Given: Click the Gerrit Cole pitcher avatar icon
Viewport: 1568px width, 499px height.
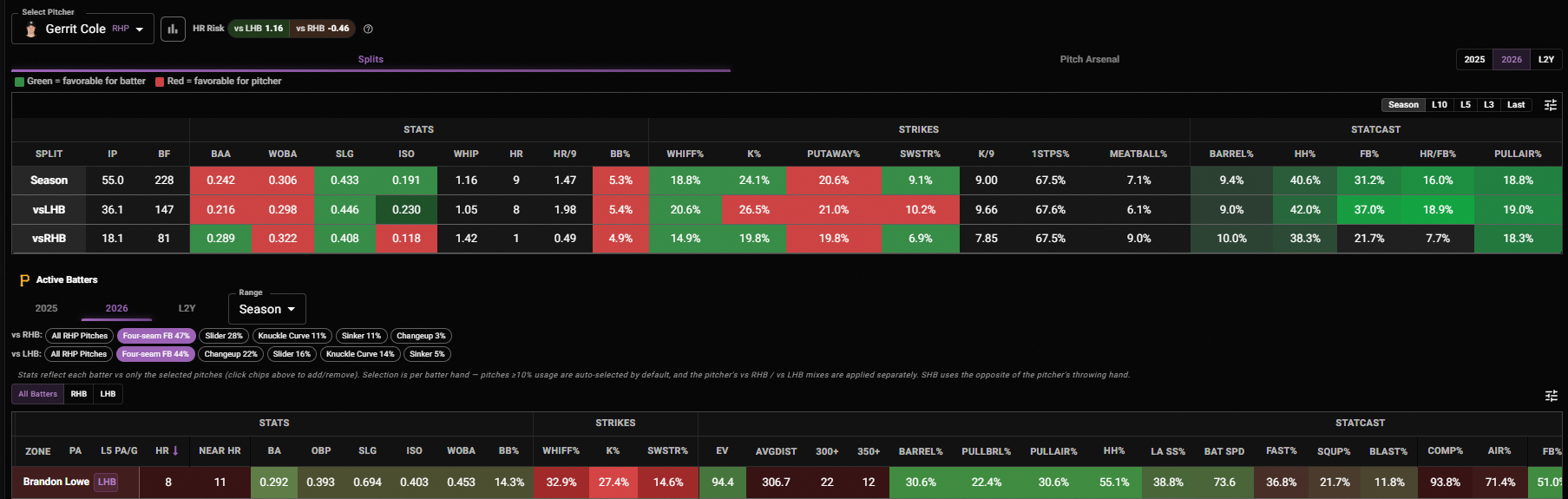Looking at the screenshot, I should pyautogui.click(x=30, y=30).
